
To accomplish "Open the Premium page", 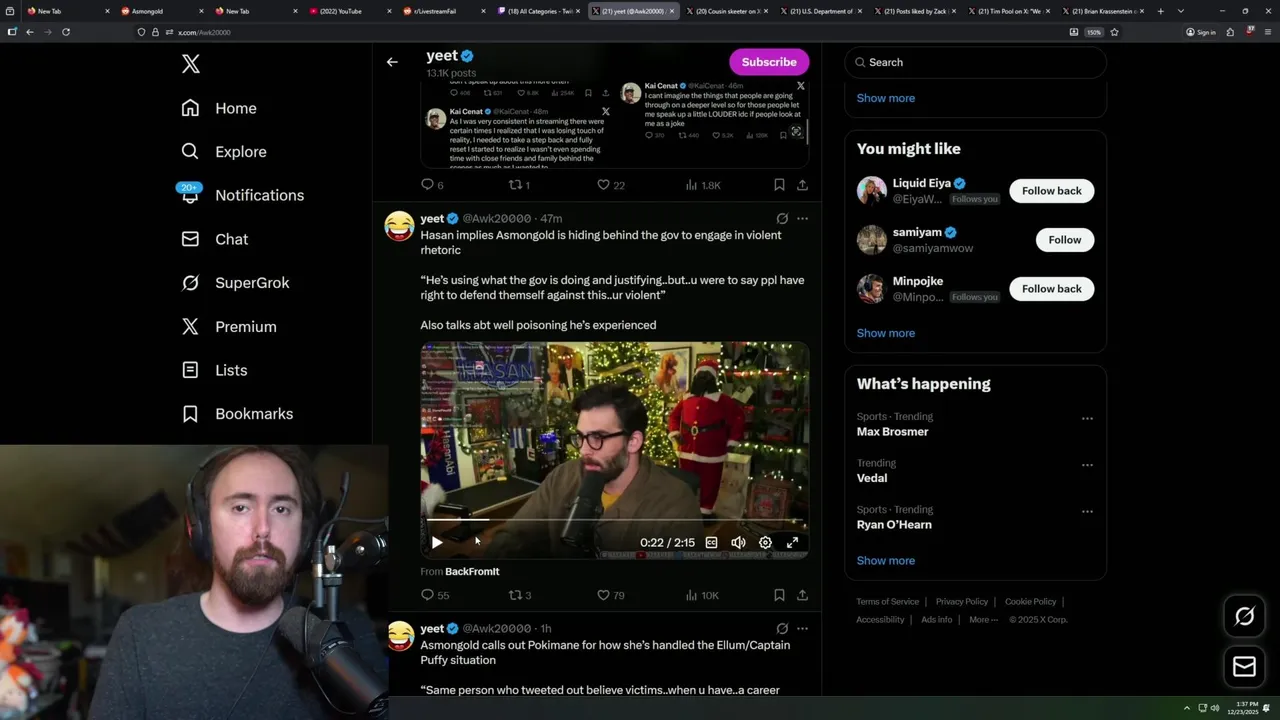I will [229, 327].
